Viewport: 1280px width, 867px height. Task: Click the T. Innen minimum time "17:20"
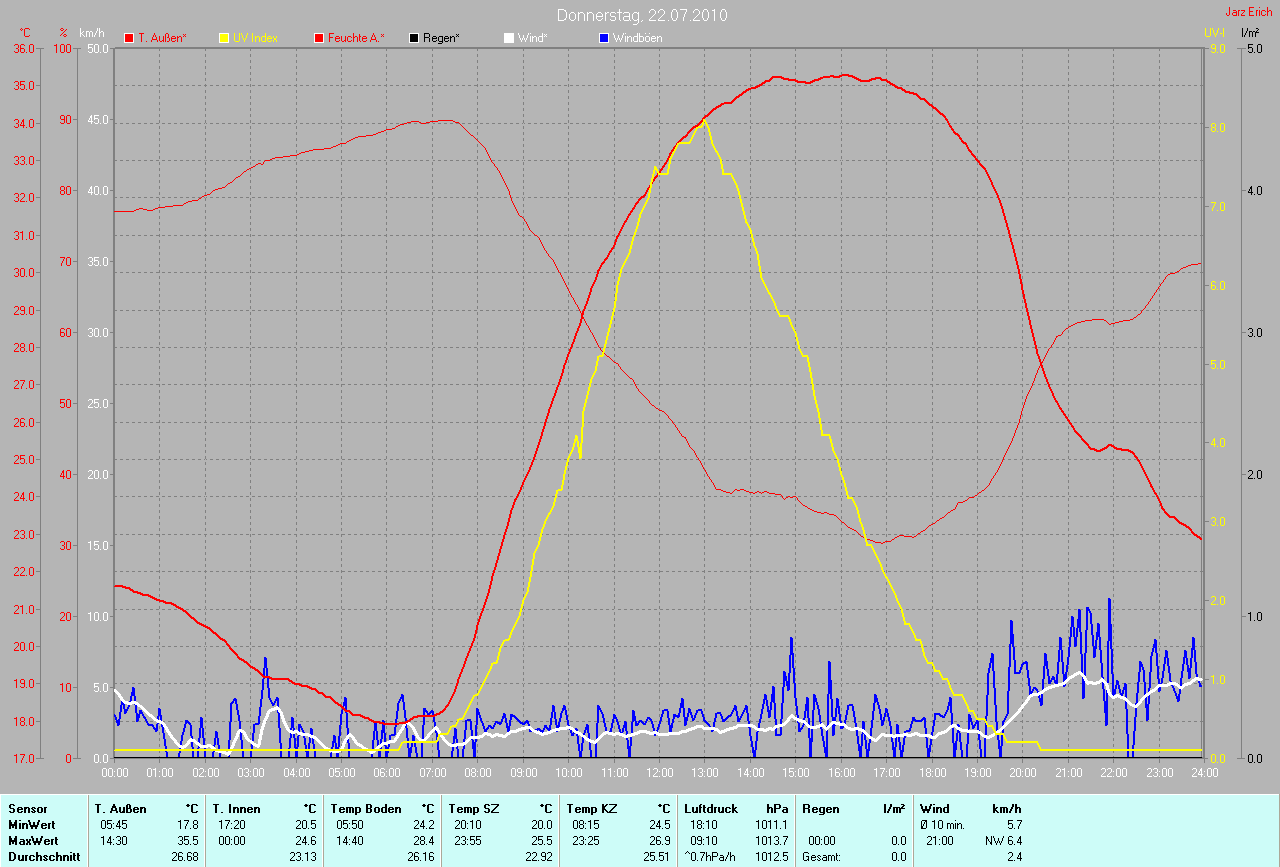pos(233,825)
